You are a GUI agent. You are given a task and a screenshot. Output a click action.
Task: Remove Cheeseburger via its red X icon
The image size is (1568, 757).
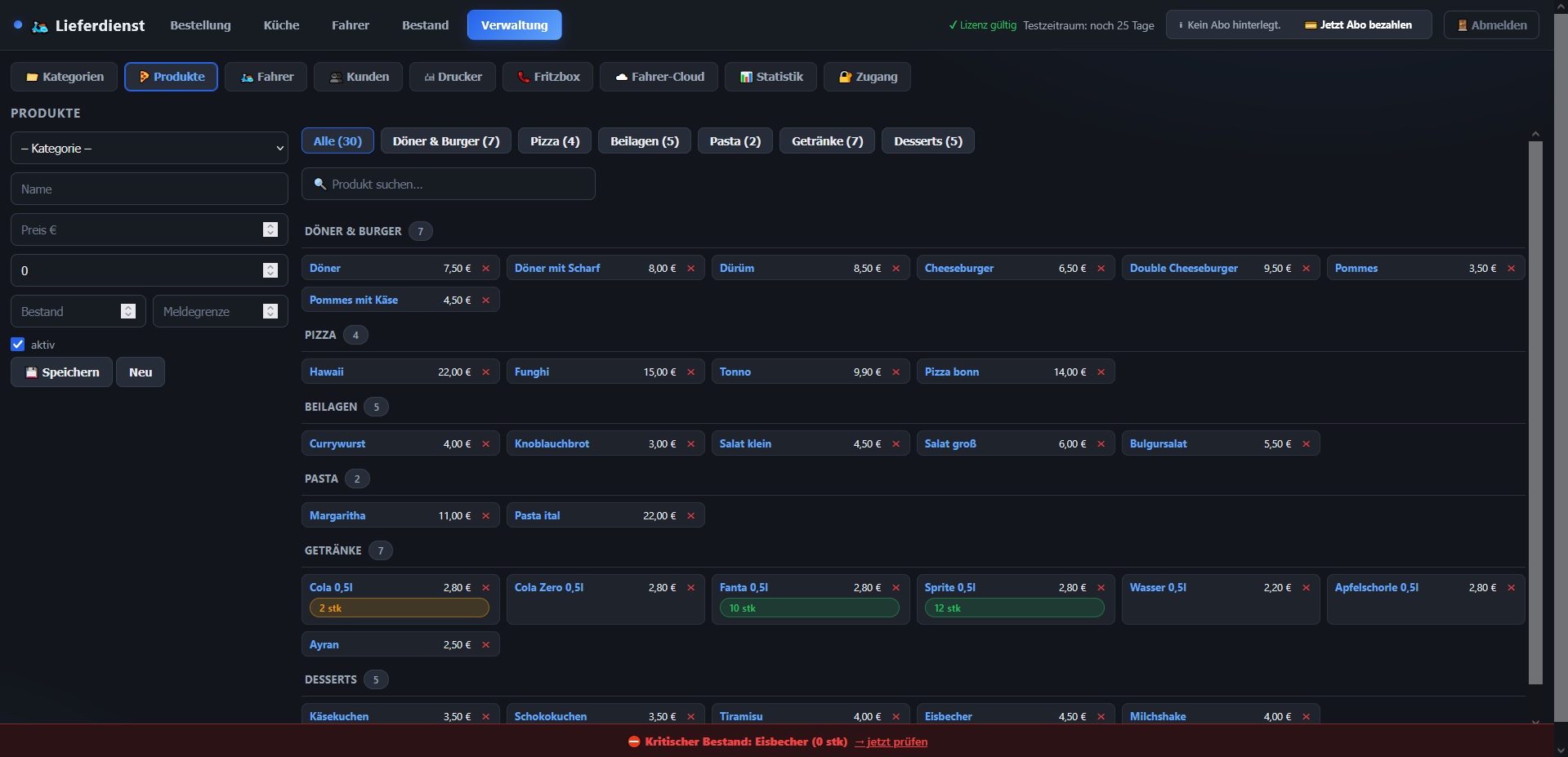point(1101,269)
